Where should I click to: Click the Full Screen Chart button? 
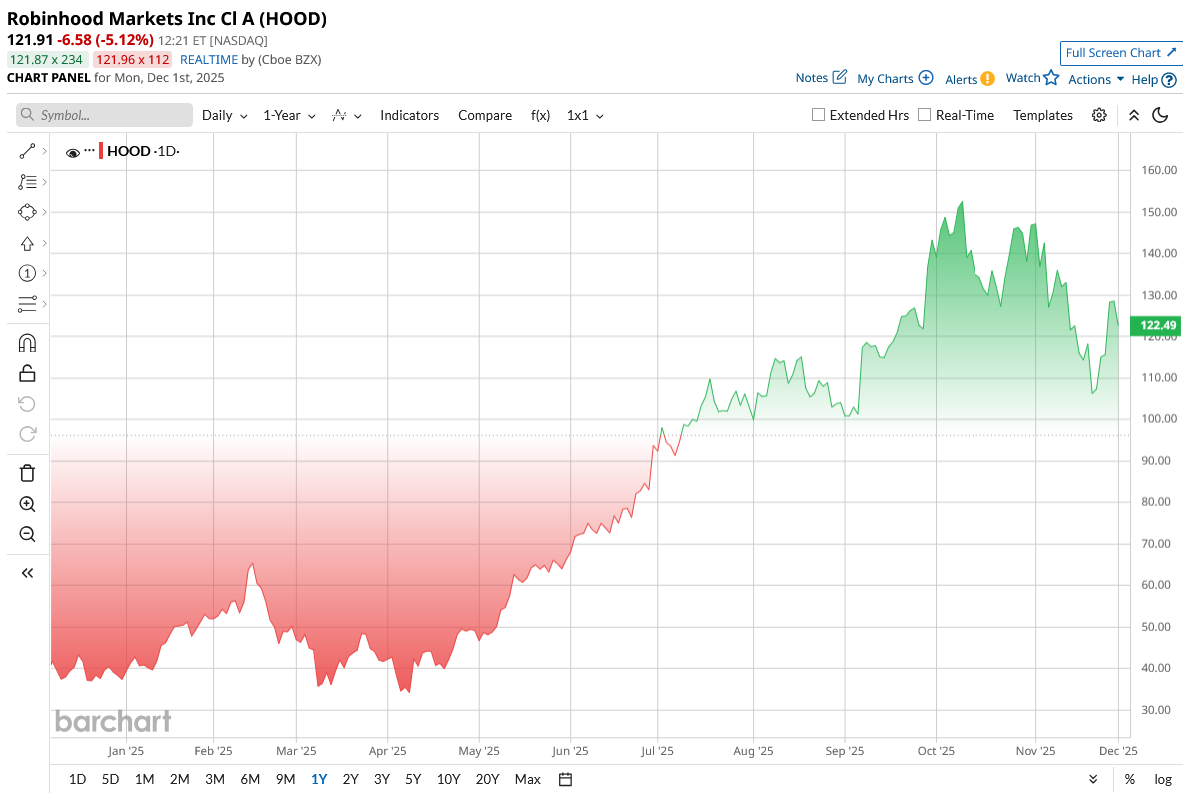[x=1119, y=53]
